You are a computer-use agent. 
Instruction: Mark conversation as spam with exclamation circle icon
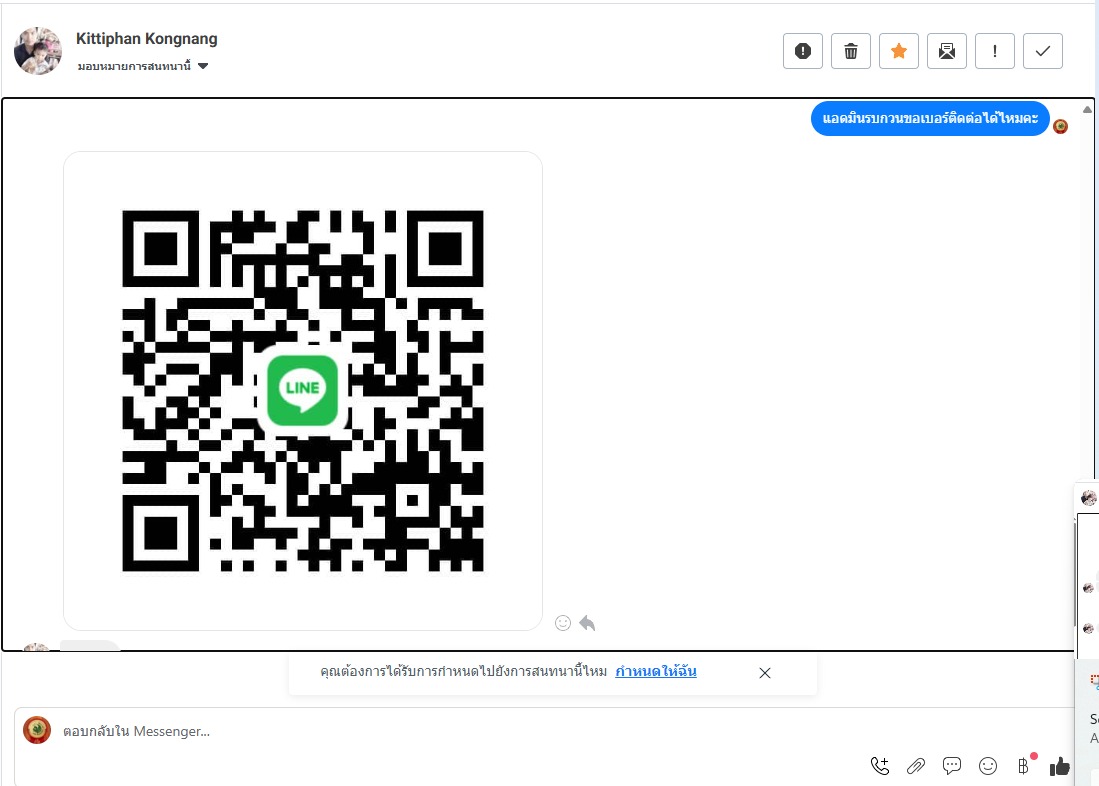pyautogui.click(x=803, y=50)
